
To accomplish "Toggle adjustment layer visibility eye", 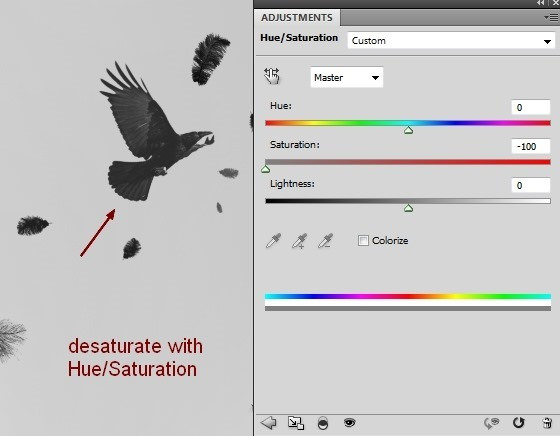I will point(350,423).
